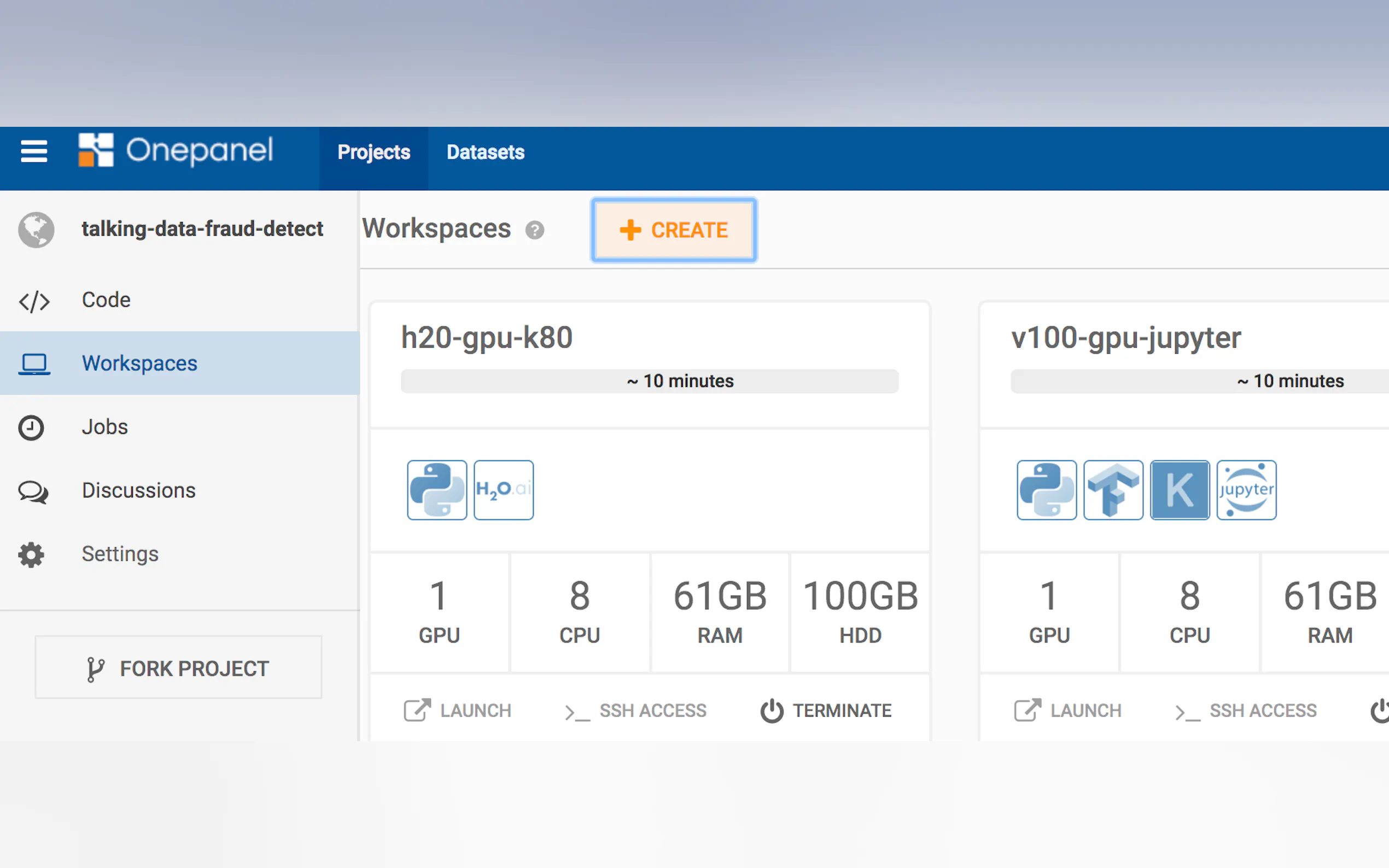Open the Projects tab
1389x868 pixels.
(x=373, y=152)
